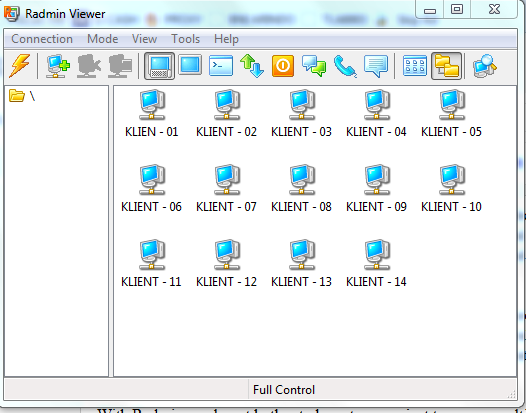Select the KLIENT - 11 computer
Image resolution: width=526 pixels, height=413 pixels.
pos(152,264)
